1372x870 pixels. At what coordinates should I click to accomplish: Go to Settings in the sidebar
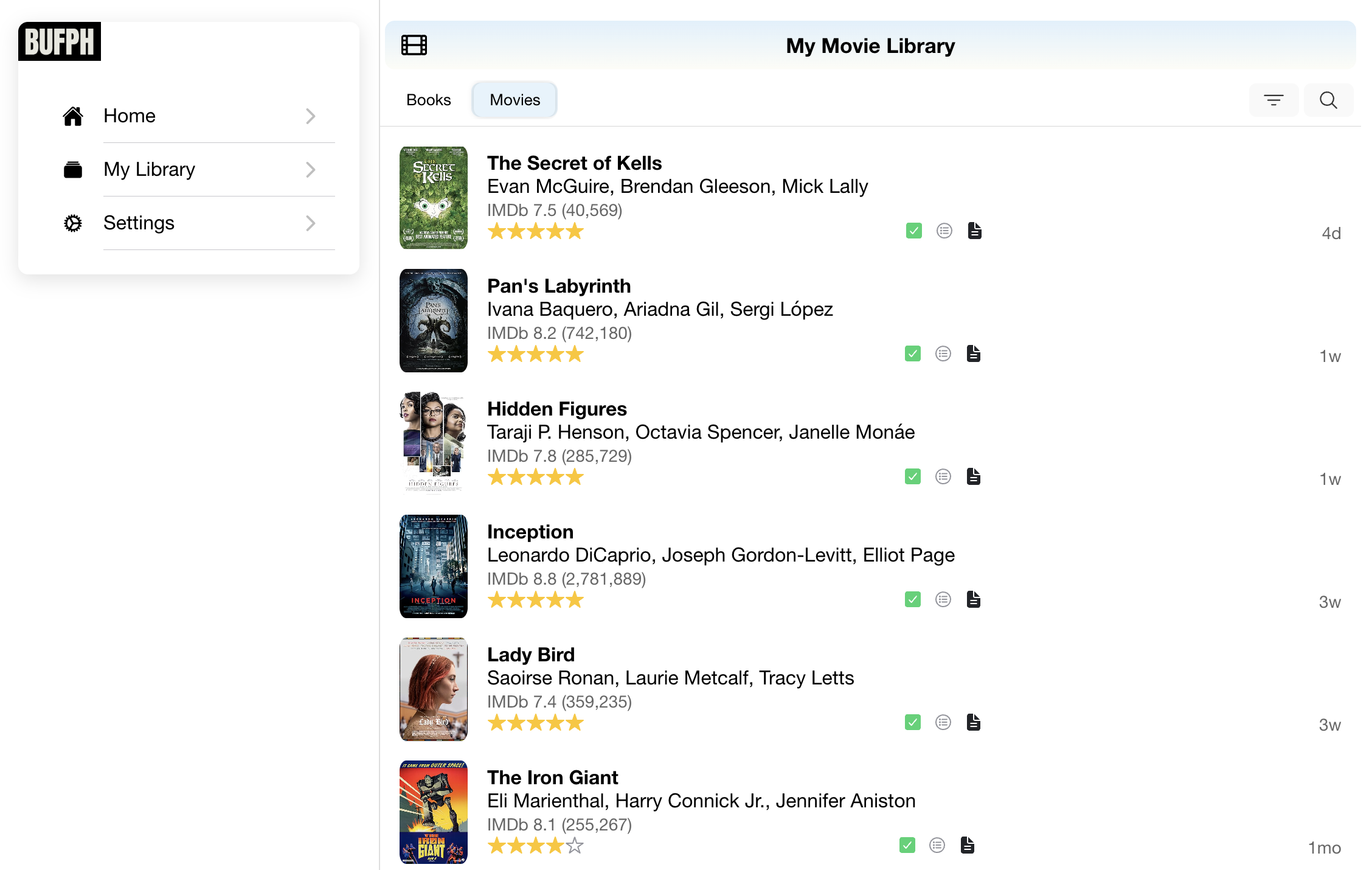(139, 223)
